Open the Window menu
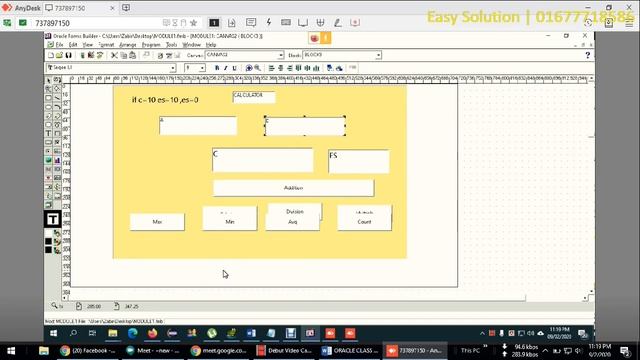Viewport: 640px width, 360px height. coord(191,44)
